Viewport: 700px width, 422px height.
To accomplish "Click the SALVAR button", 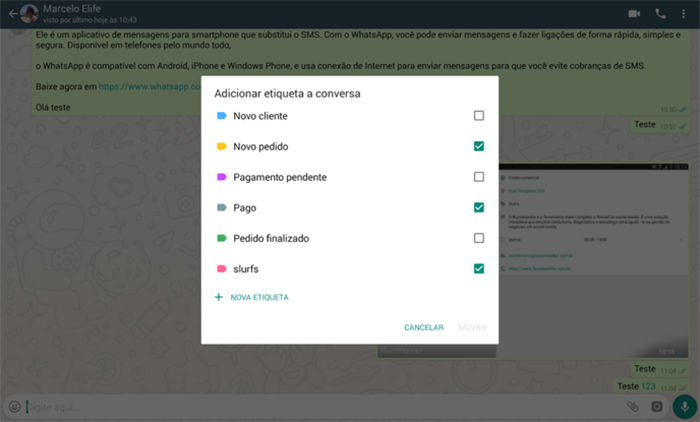I will pyautogui.click(x=471, y=327).
